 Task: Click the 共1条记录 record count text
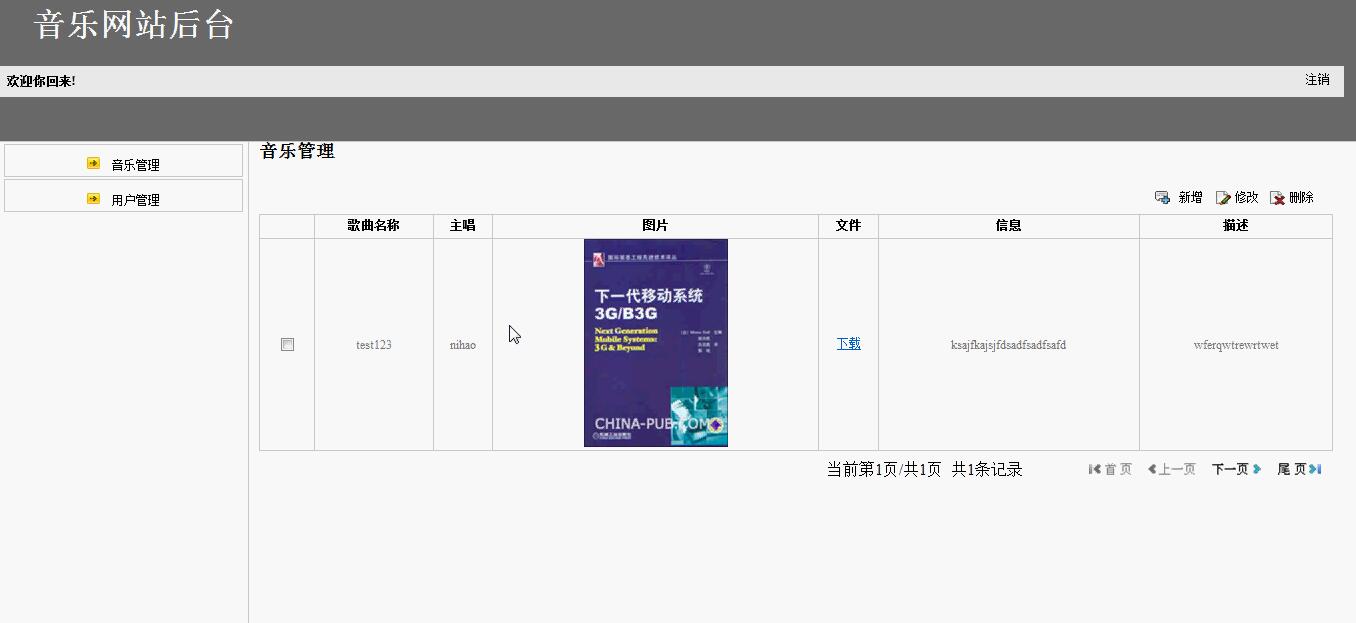(986, 469)
